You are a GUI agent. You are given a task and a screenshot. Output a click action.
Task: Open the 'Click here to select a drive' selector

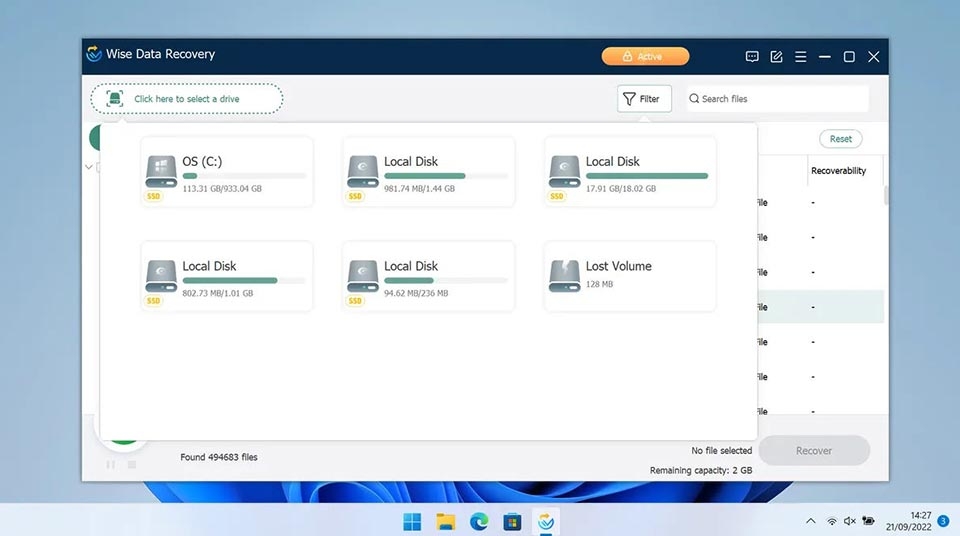tap(187, 99)
